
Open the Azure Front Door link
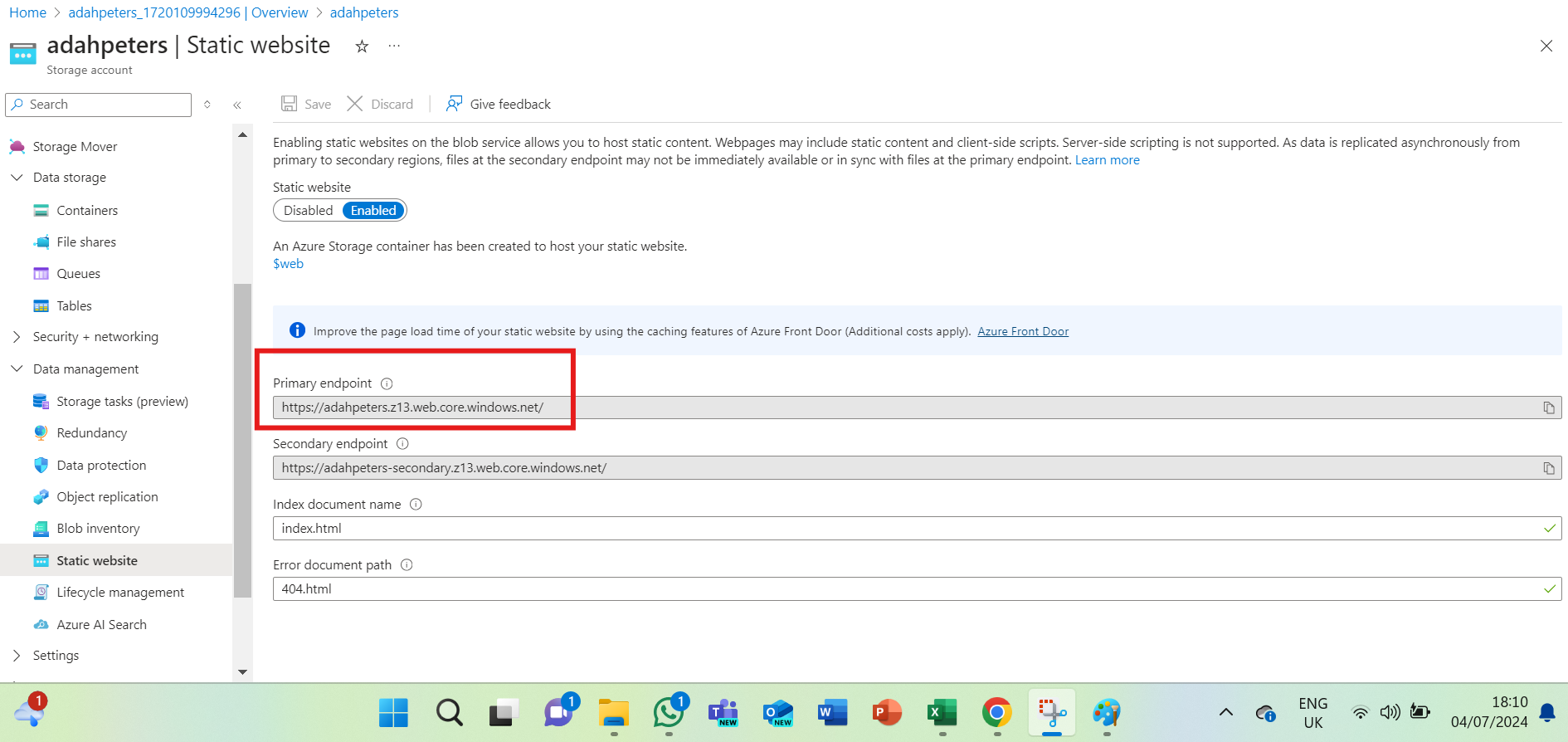coord(1023,332)
